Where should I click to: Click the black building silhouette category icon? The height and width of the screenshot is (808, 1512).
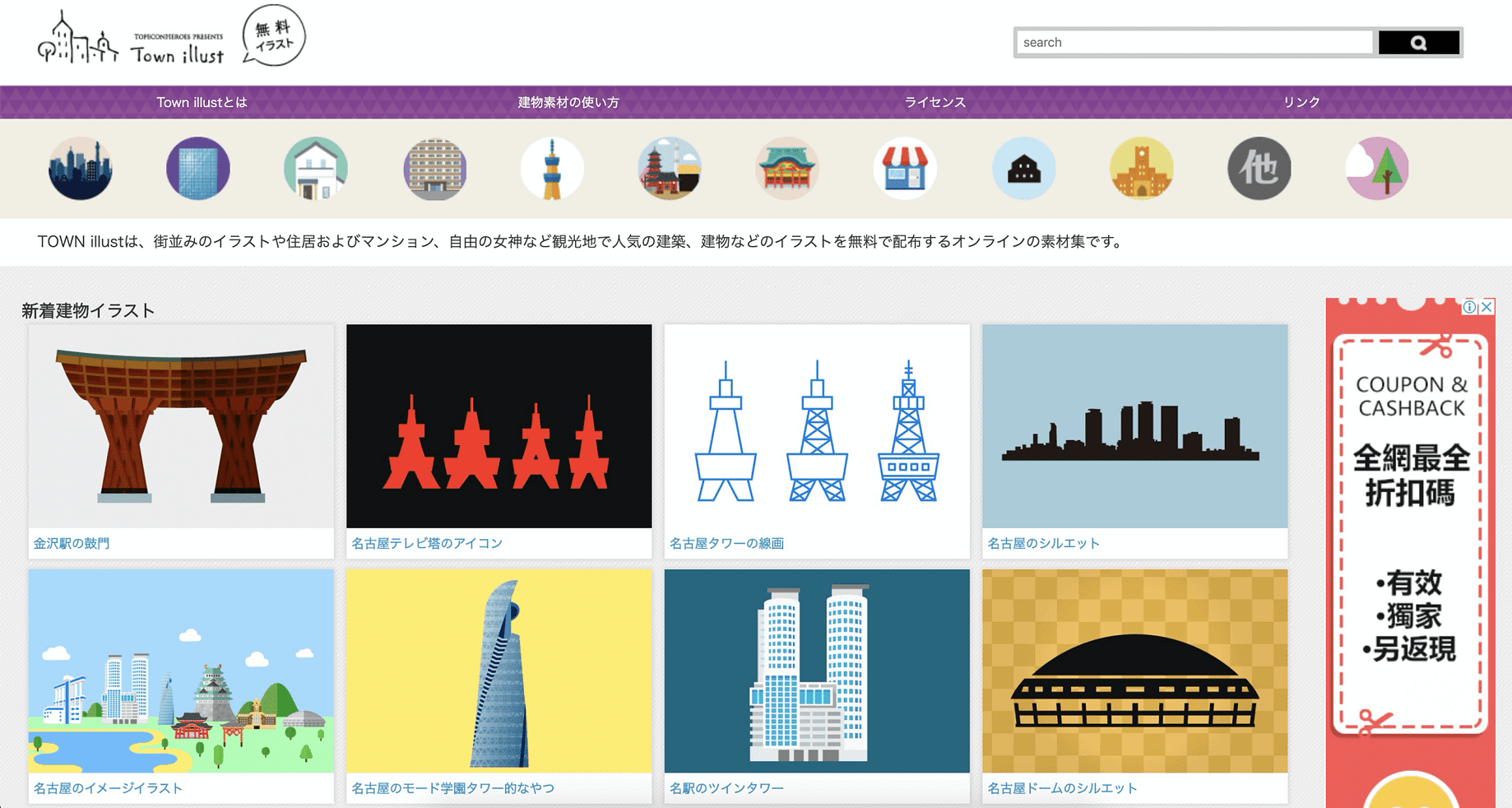[x=1024, y=169]
